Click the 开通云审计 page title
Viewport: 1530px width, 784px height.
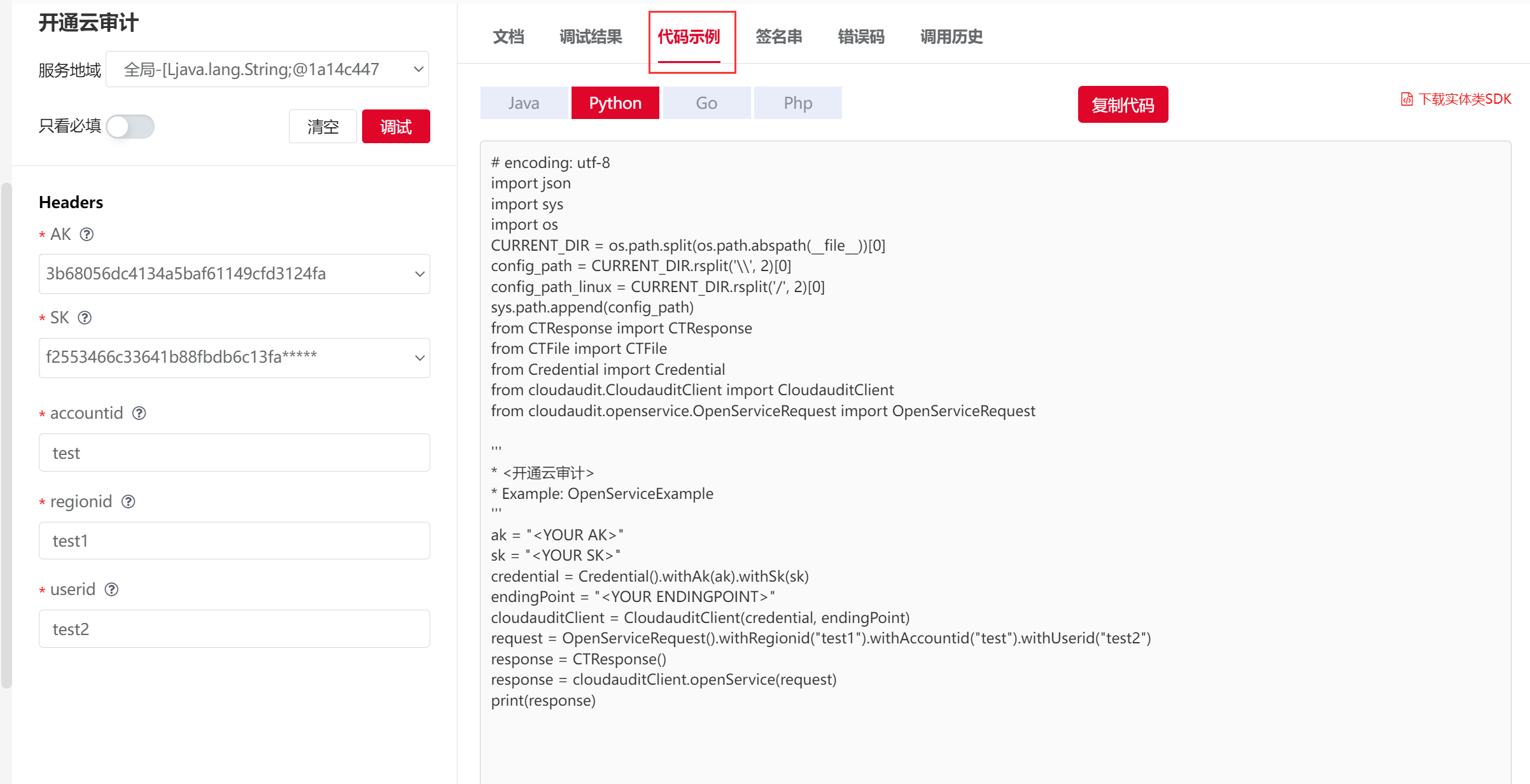[88, 23]
